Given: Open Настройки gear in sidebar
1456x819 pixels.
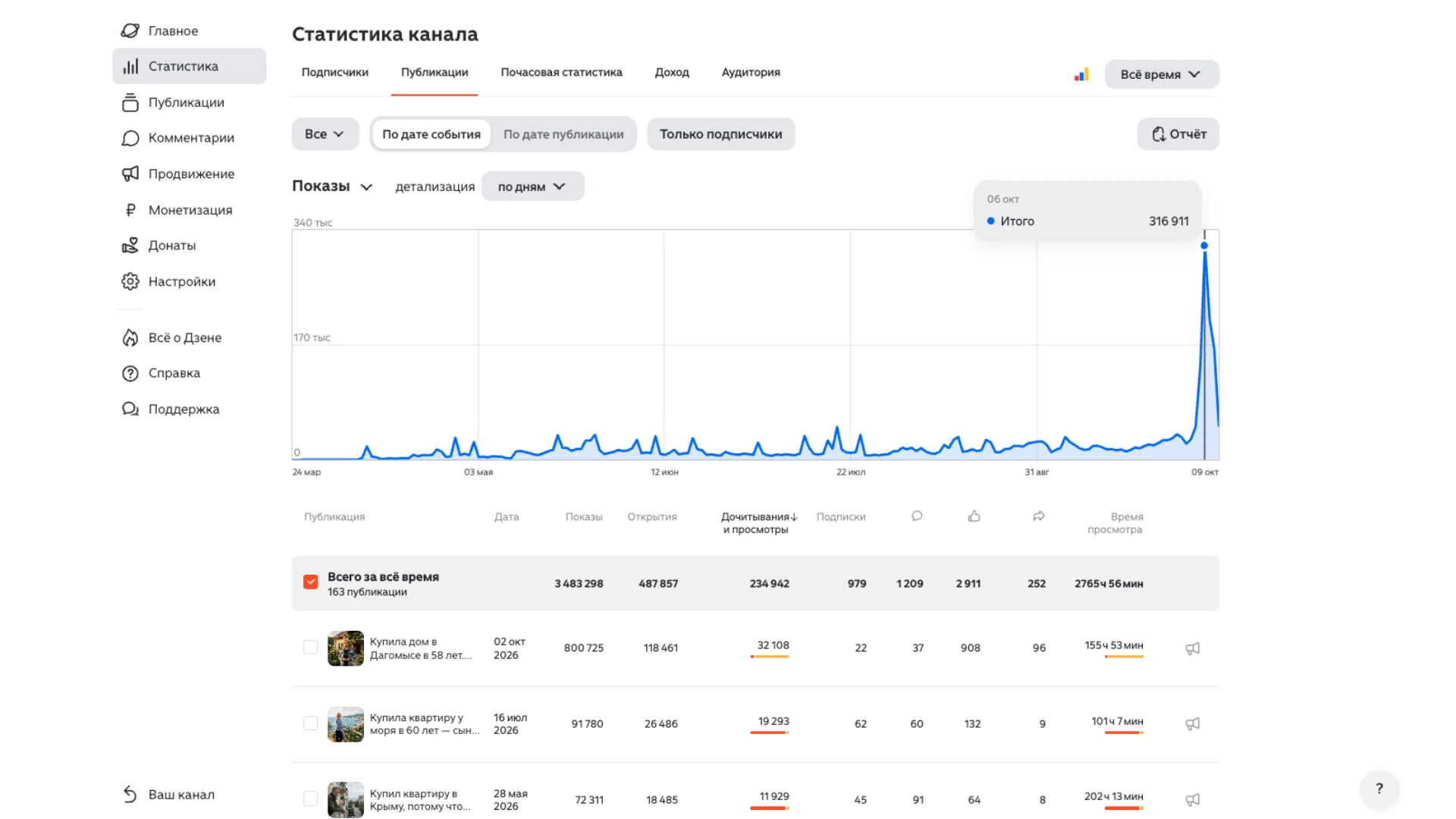Looking at the screenshot, I should point(130,281).
